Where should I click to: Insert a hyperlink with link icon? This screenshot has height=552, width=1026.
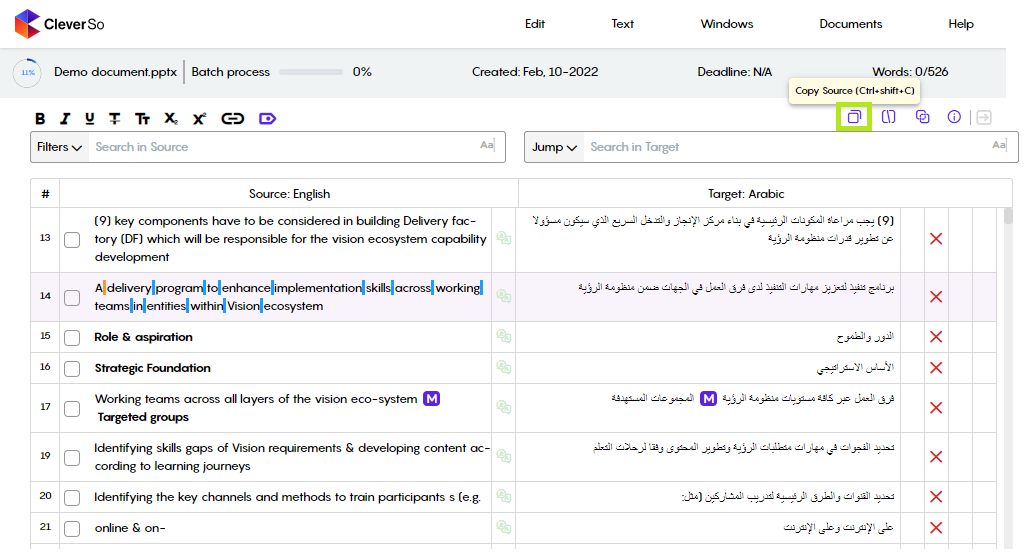tap(232, 118)
